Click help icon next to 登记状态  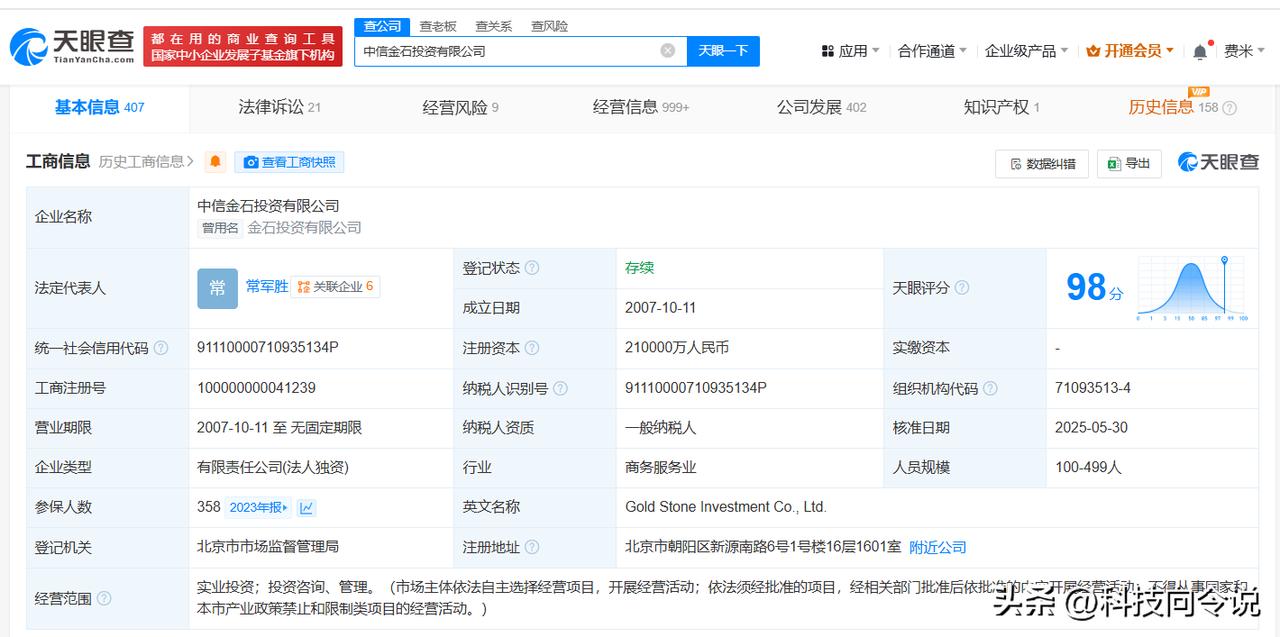pyautogui.click(x=532, y=268)
